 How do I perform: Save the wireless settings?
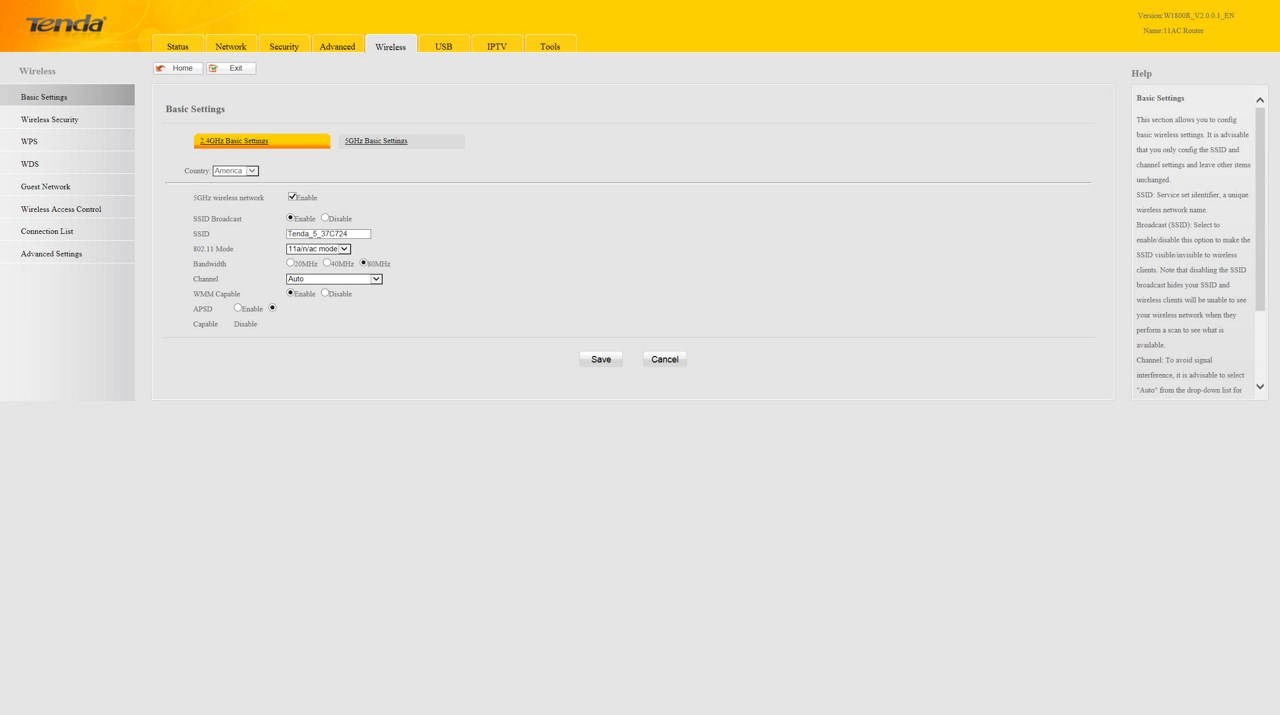[x=601, y=359]
